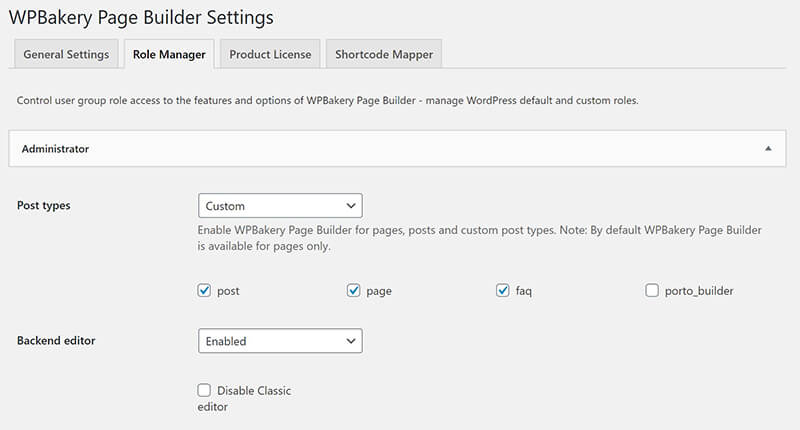The width and height of the screenshot is (800, 430).
Task: Click the Administrator role header title
Action: (55, 148)
